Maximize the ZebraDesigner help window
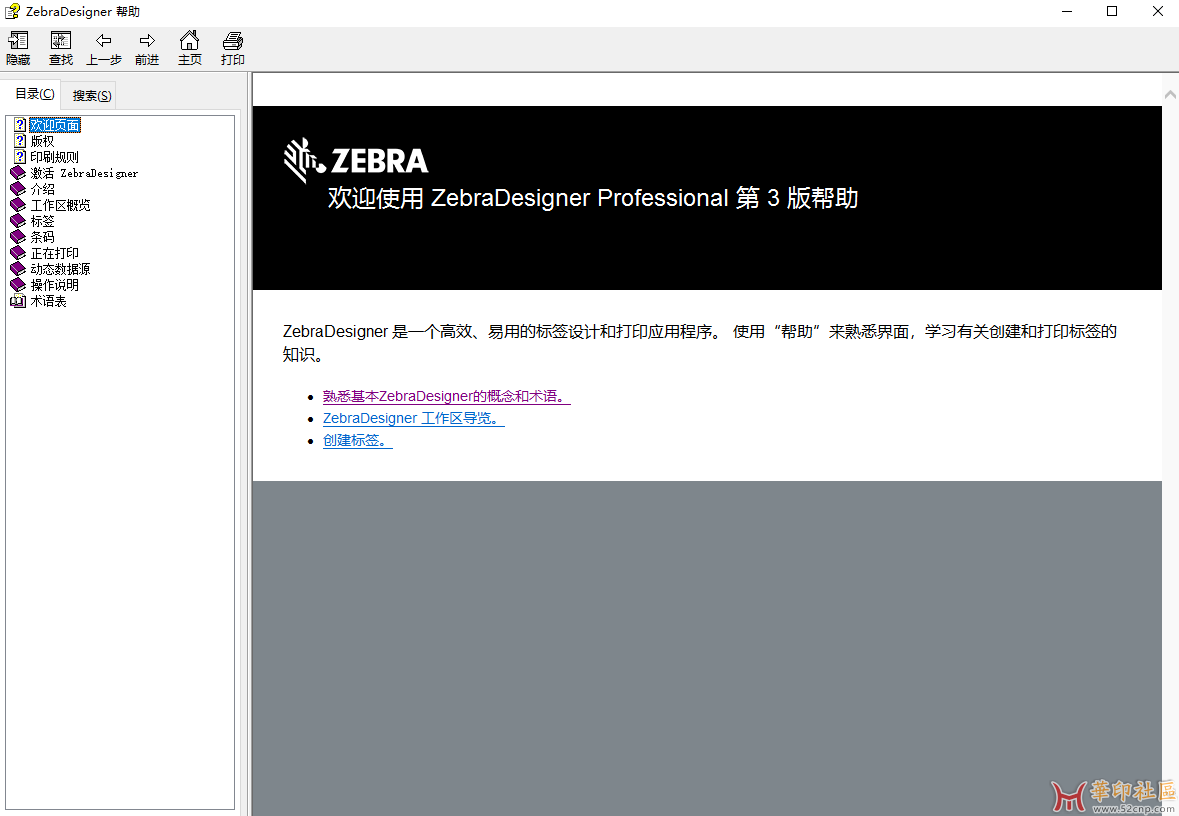Viewport: 1179px width, 816px height. pyautogui.click(x=1112, y=11)
